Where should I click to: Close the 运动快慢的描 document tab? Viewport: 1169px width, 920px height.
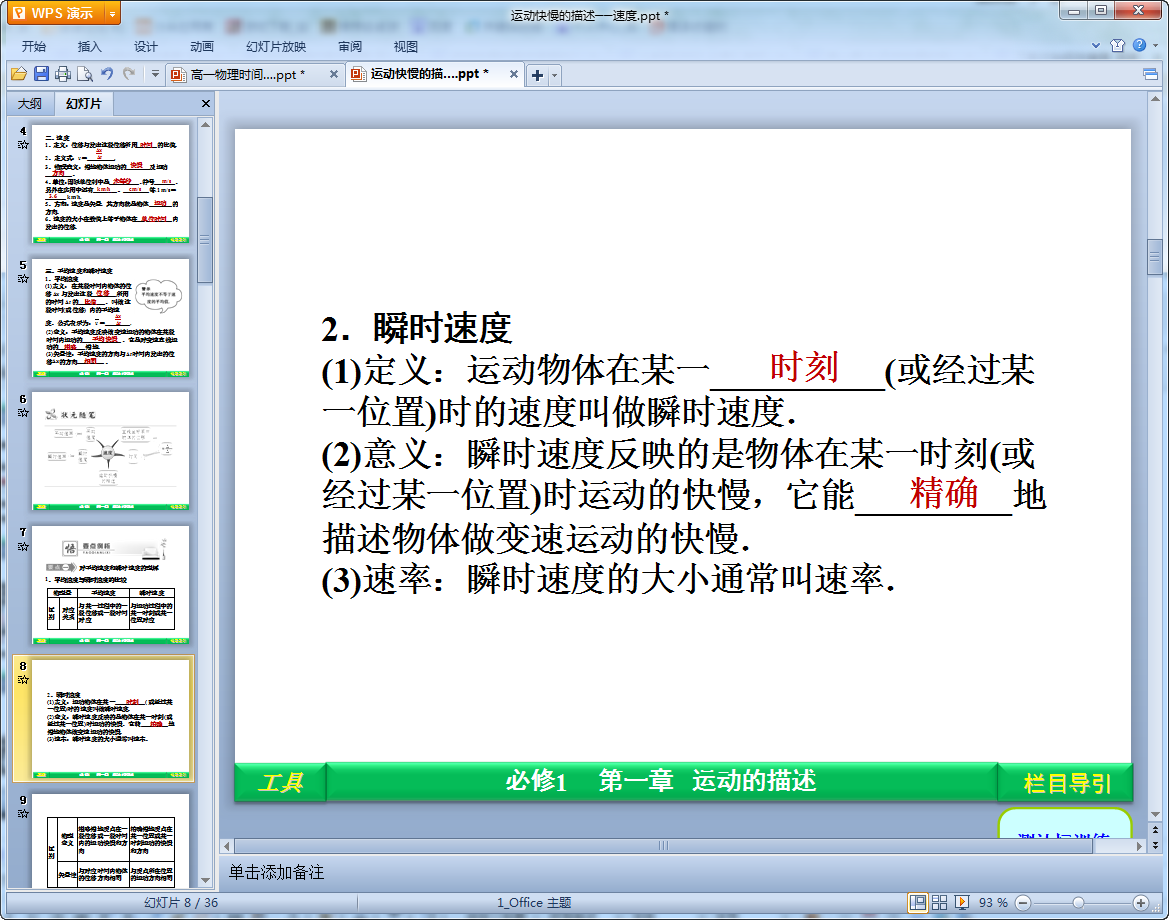coord(514,74)
